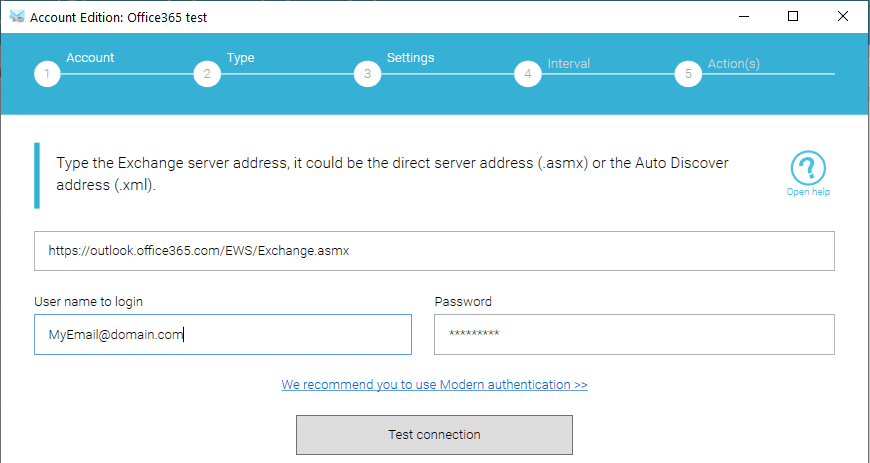Focus the User name to login field

point(222,334)
